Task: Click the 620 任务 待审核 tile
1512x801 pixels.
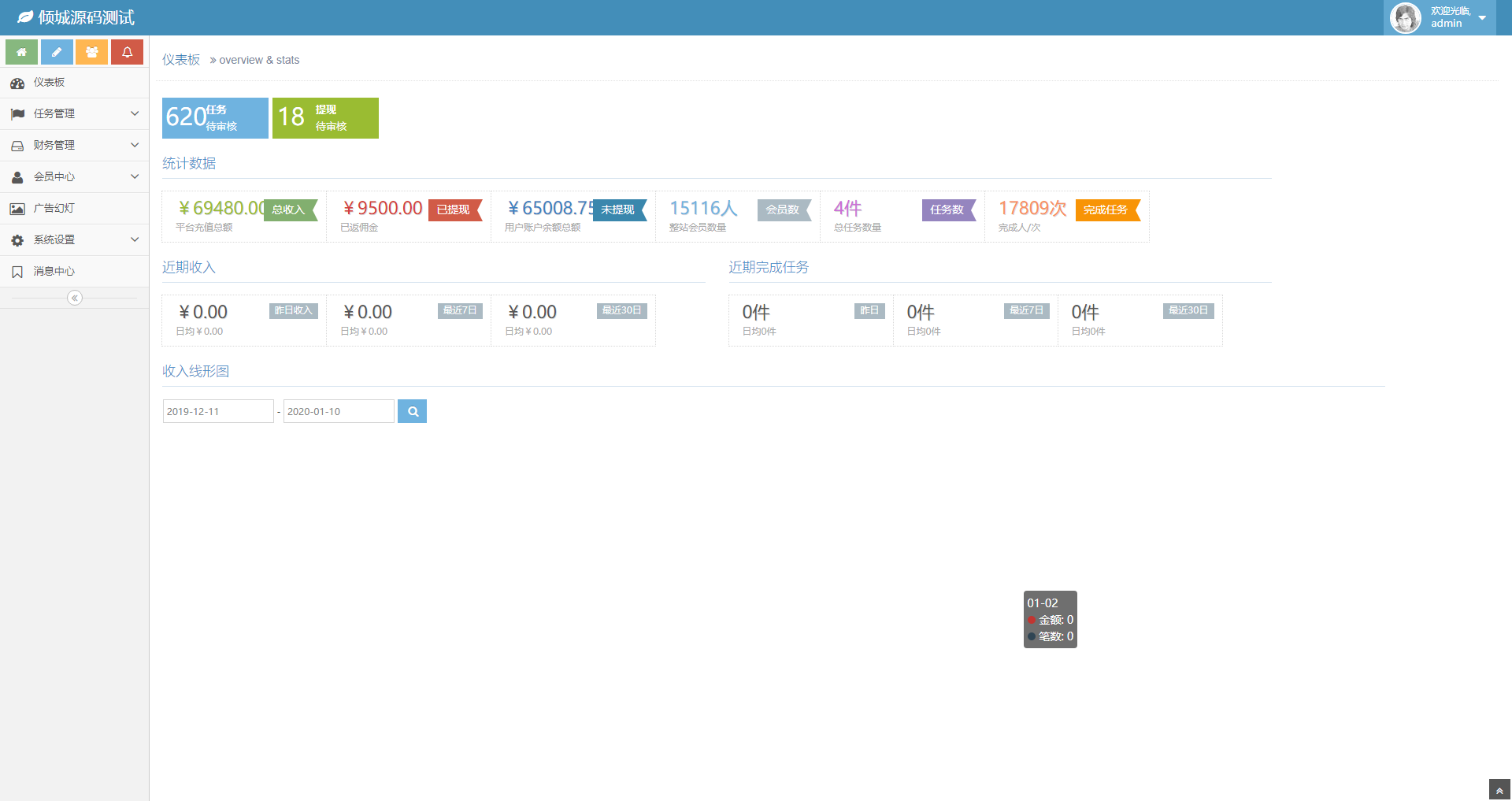Action: (215, 118)
